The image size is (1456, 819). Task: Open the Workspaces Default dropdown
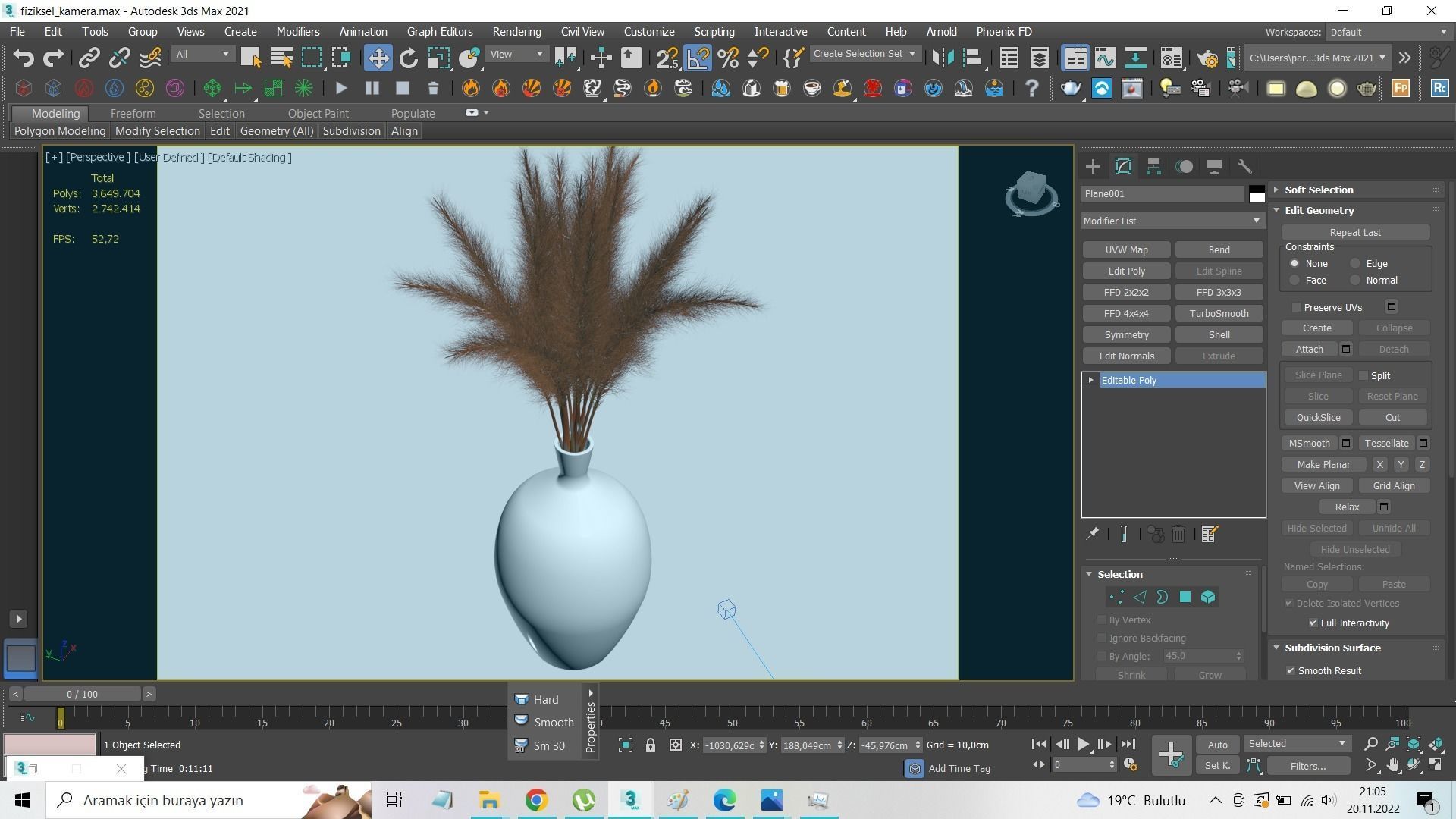tap(1389, 32)
